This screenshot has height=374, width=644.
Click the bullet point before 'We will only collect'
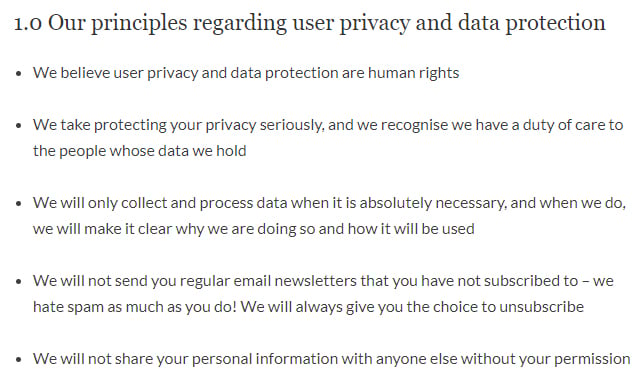[x=18, y=204]
